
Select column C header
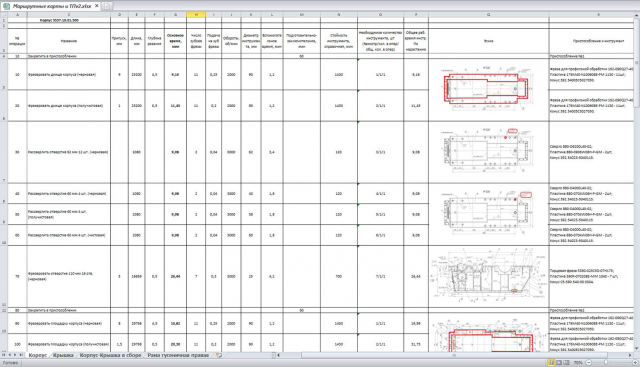click(x=69, y=15)
